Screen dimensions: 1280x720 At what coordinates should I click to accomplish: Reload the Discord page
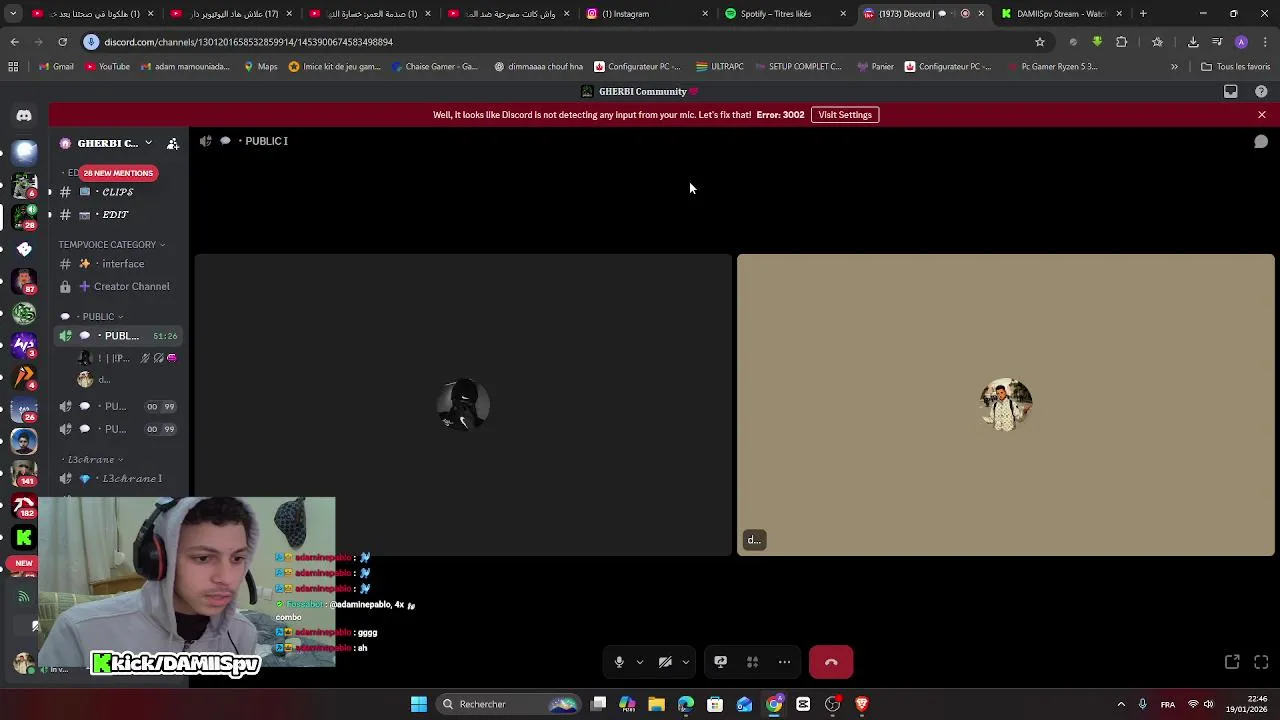pos(62,42)
